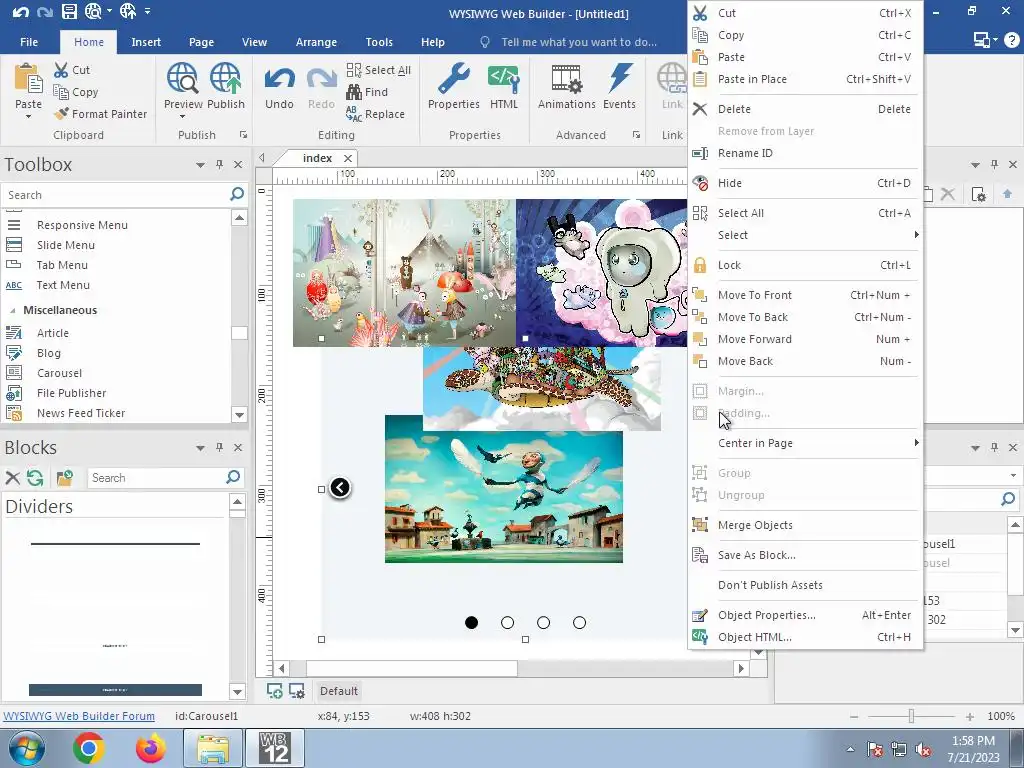The width and height of the screenshot is (1024, 768).
Task: Choose Save As Block in context menu
Action: (805, 555)
